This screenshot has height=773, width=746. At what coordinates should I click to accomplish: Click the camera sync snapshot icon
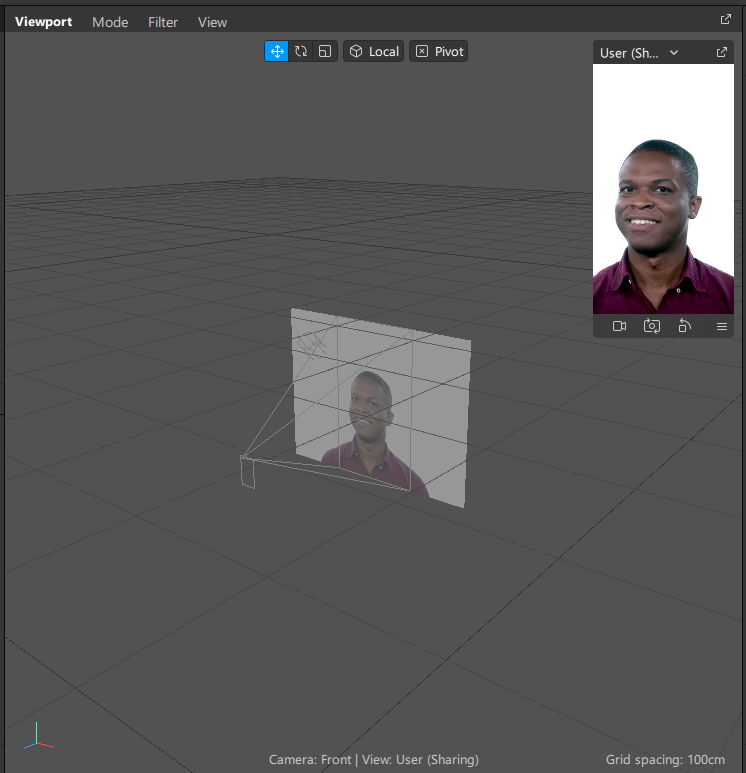(652, 326)
